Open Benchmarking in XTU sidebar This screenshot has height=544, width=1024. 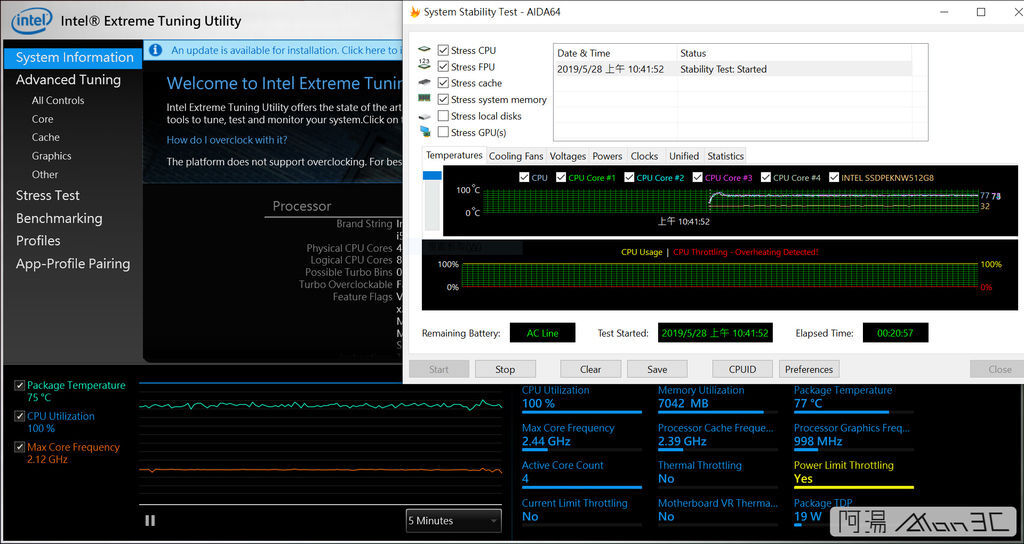[x=59, y=218]
